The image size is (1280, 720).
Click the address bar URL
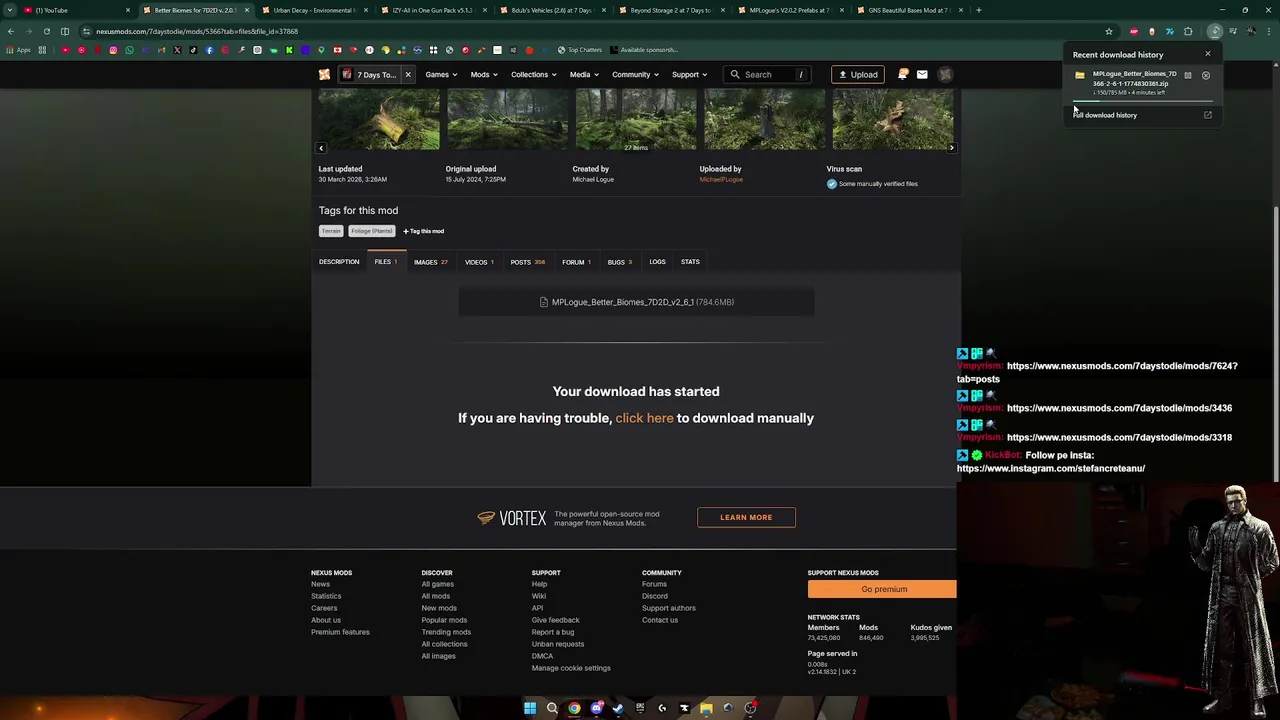197,31
